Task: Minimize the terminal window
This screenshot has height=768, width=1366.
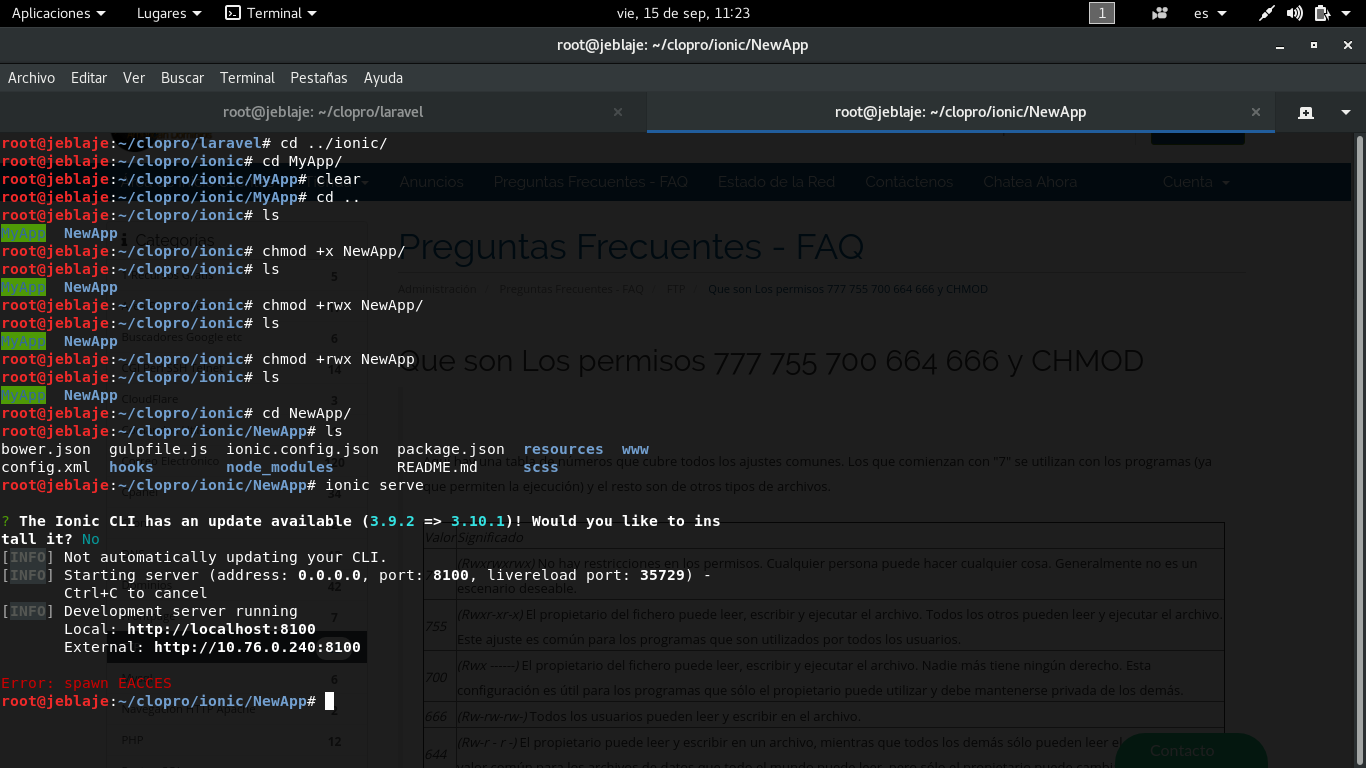Action: tap(1282, 45)
